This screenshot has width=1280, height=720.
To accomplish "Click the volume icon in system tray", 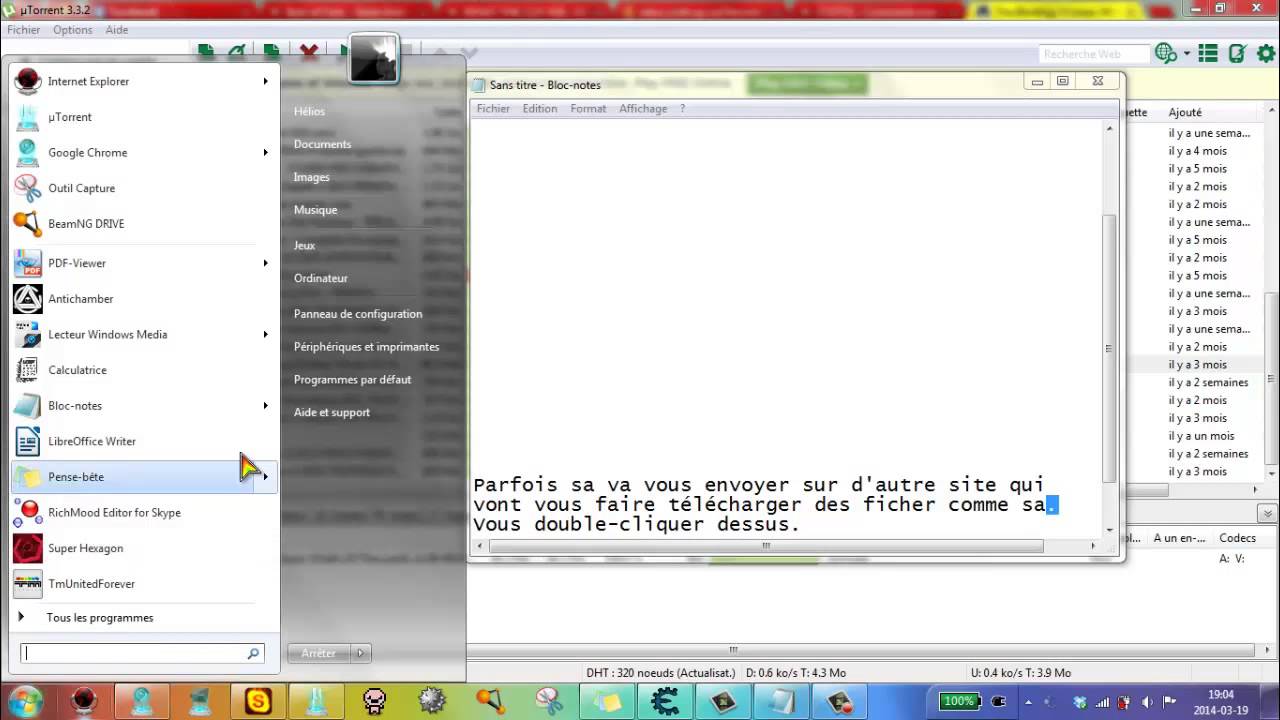I will tap(1147, 702).
